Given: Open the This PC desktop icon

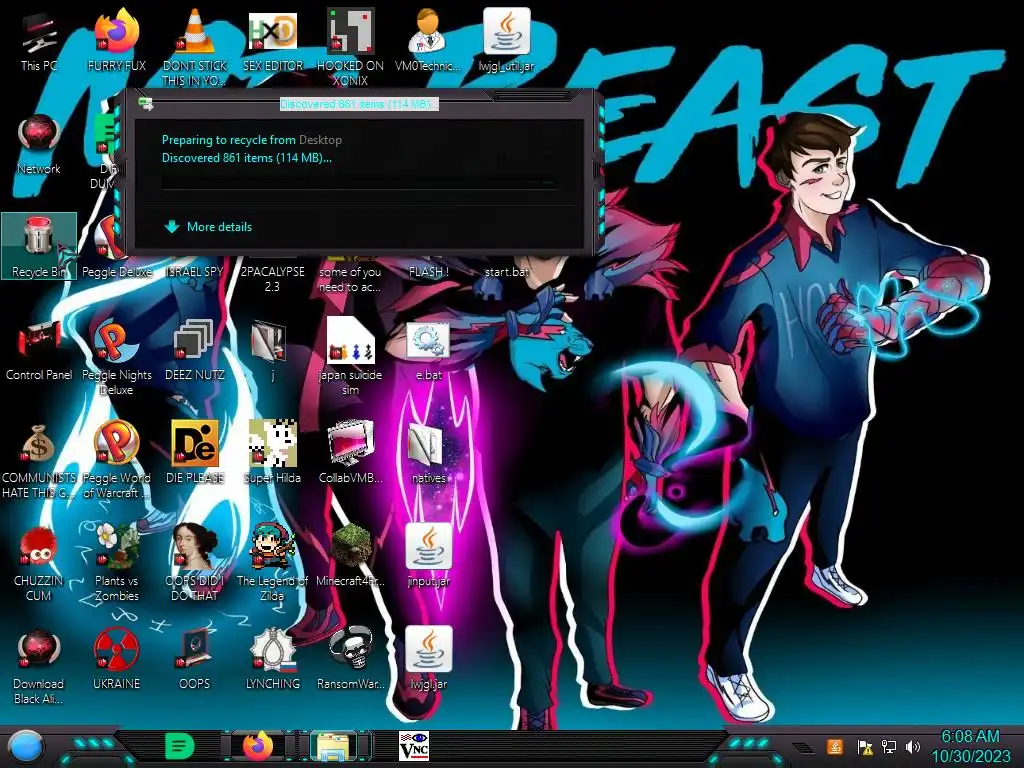Looking at the screenshot, I should point(39,42).
